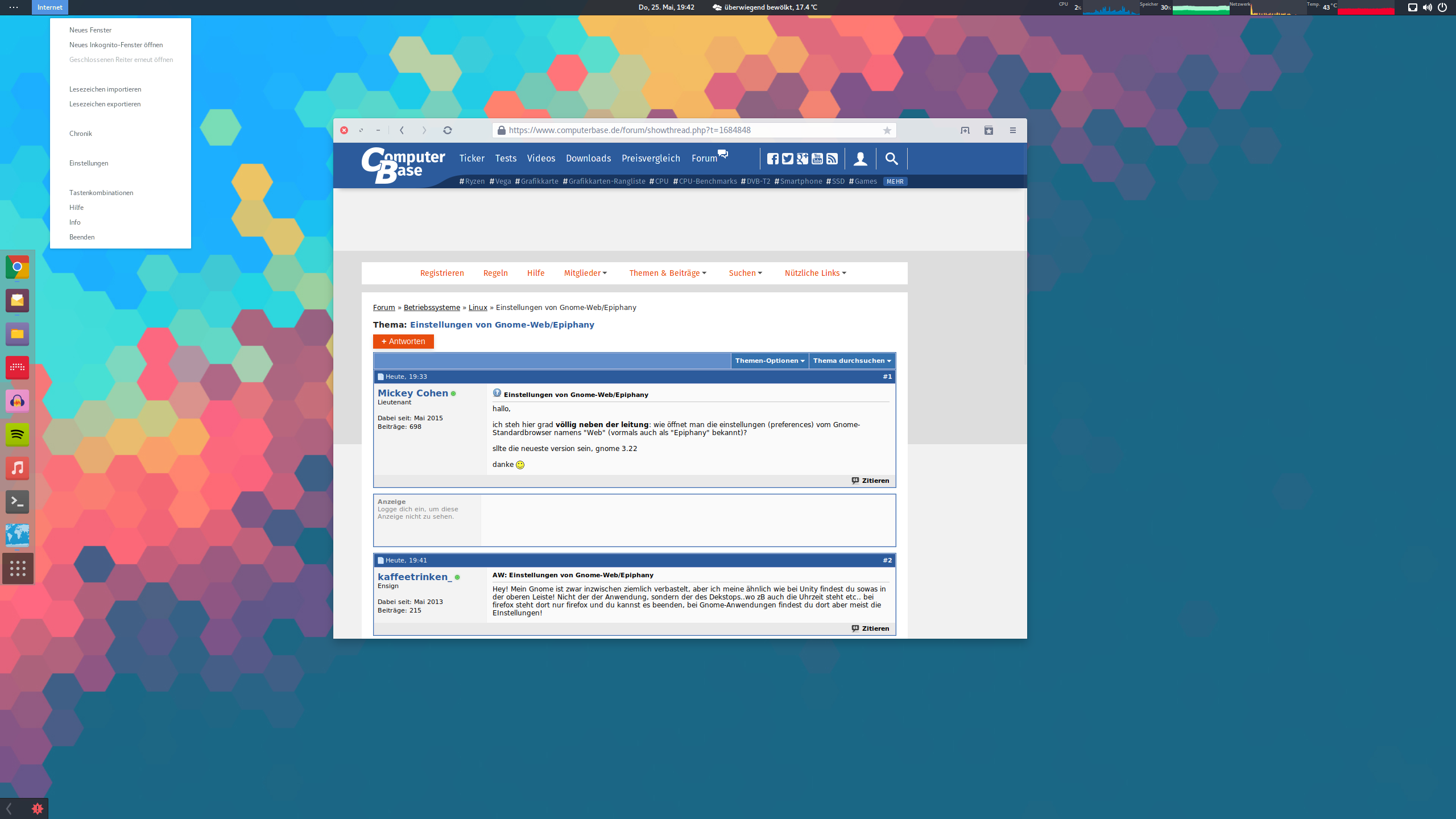Image resolution: width=1456 pixels, height=819 pixels.
Task: Open the terminal from the dock
Action: 17,502
